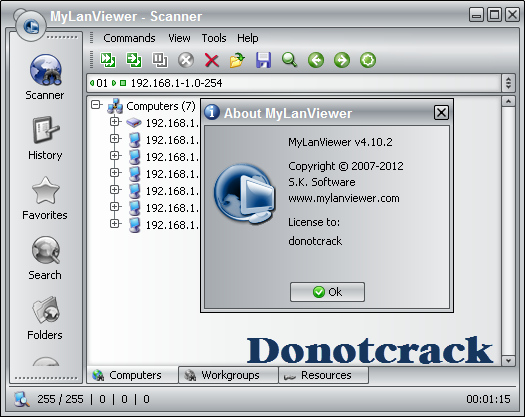Confirm About dialog with Ok button
Image resolution: width=525 pixels, height=417 pixels.
[327, 292]
